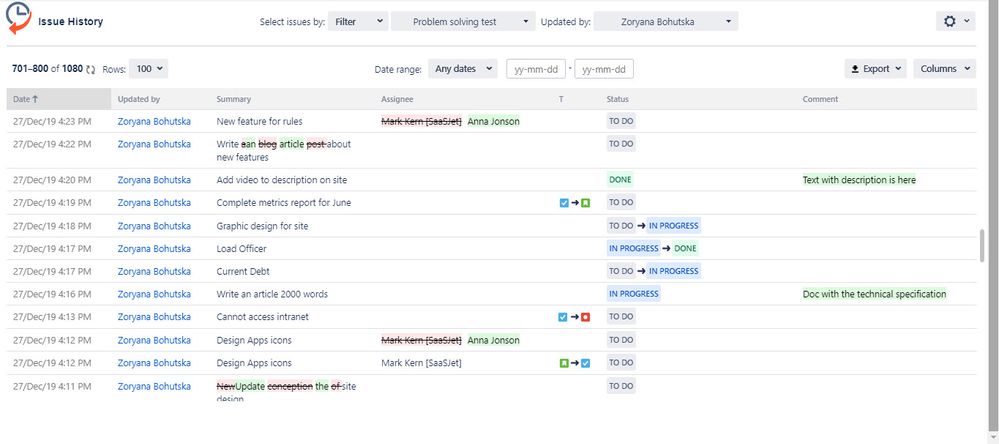Click the 27/Dec/19 4:13 PM date cell
The image size is (999, 444).
pyautogui.click(x=52, y=317)
